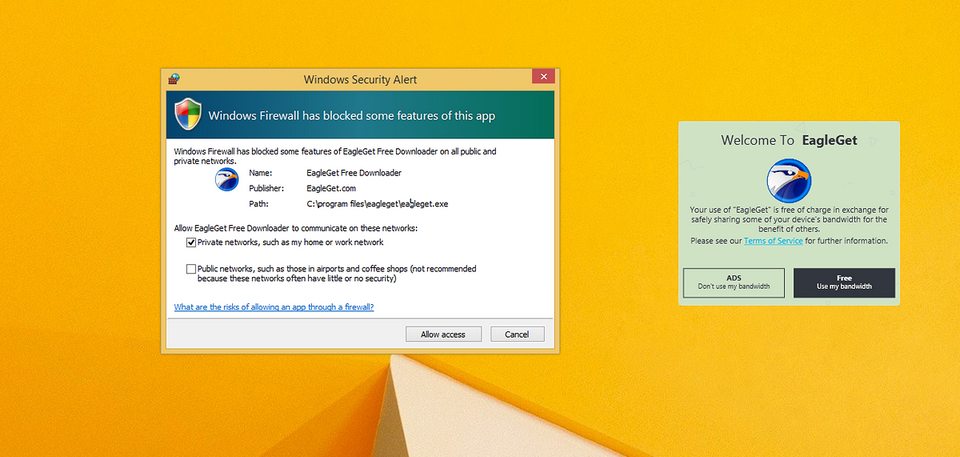Click the name EagleGet Free Downloader
The image size is (960, 457).
pos(354,173)
